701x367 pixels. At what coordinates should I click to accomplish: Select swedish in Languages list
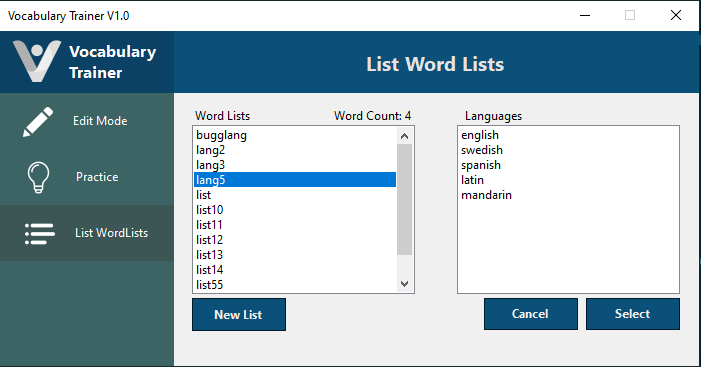[568, 150]
